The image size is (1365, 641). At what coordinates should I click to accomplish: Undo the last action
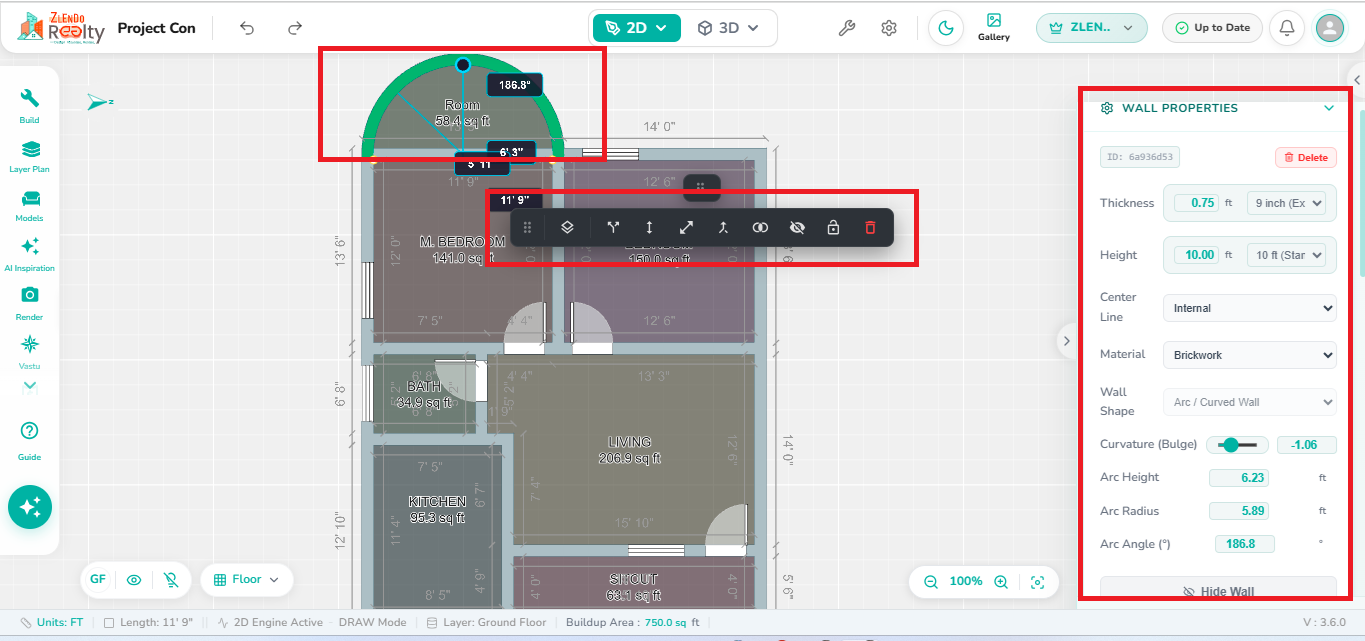[x=247, y=28]
